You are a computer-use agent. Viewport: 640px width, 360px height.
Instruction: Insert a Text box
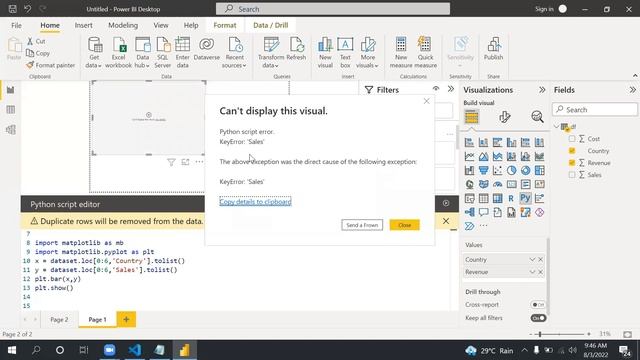[345, 52]
